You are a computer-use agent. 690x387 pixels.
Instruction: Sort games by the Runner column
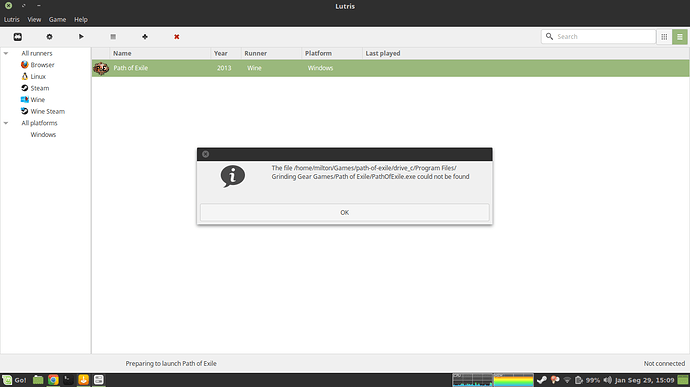pos(272,53)
